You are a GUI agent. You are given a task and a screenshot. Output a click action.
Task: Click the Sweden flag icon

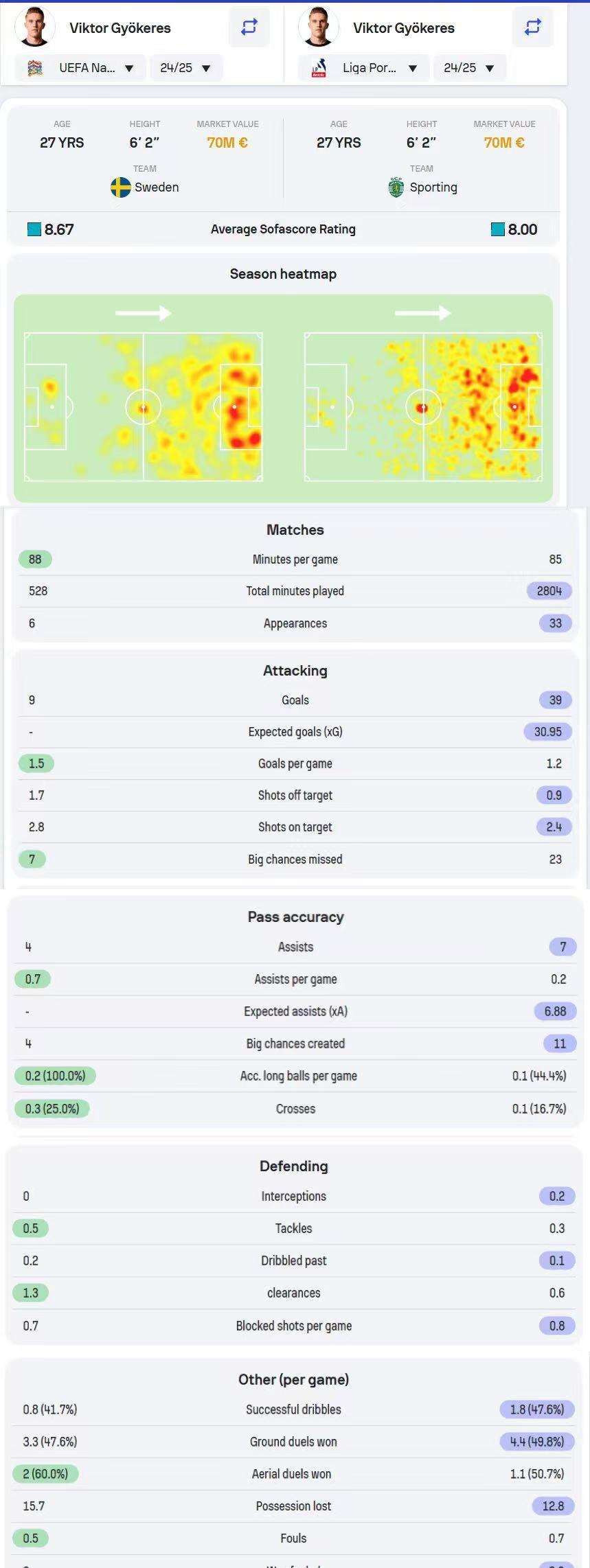tap(121, 187)
